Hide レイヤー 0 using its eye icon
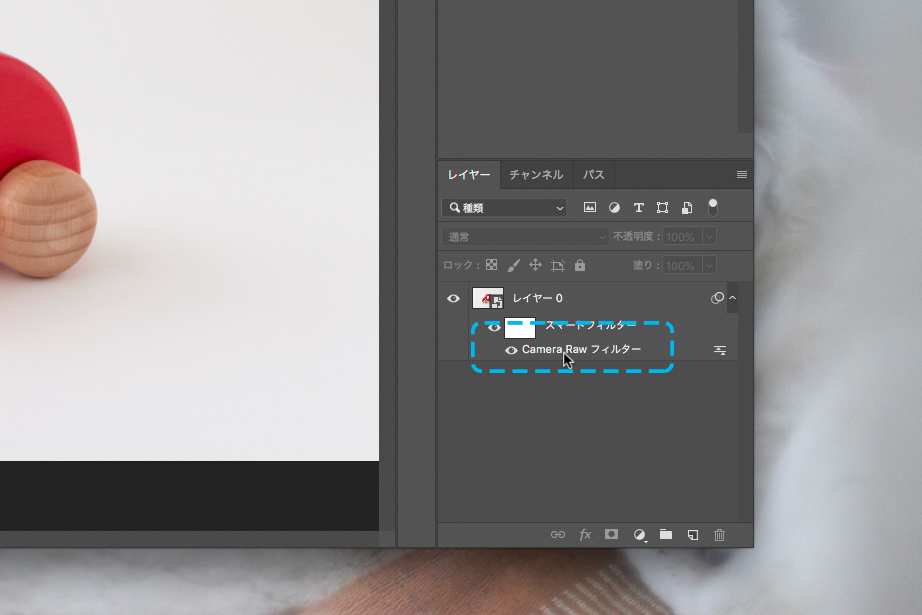922x615 pixels. point(453,298)
